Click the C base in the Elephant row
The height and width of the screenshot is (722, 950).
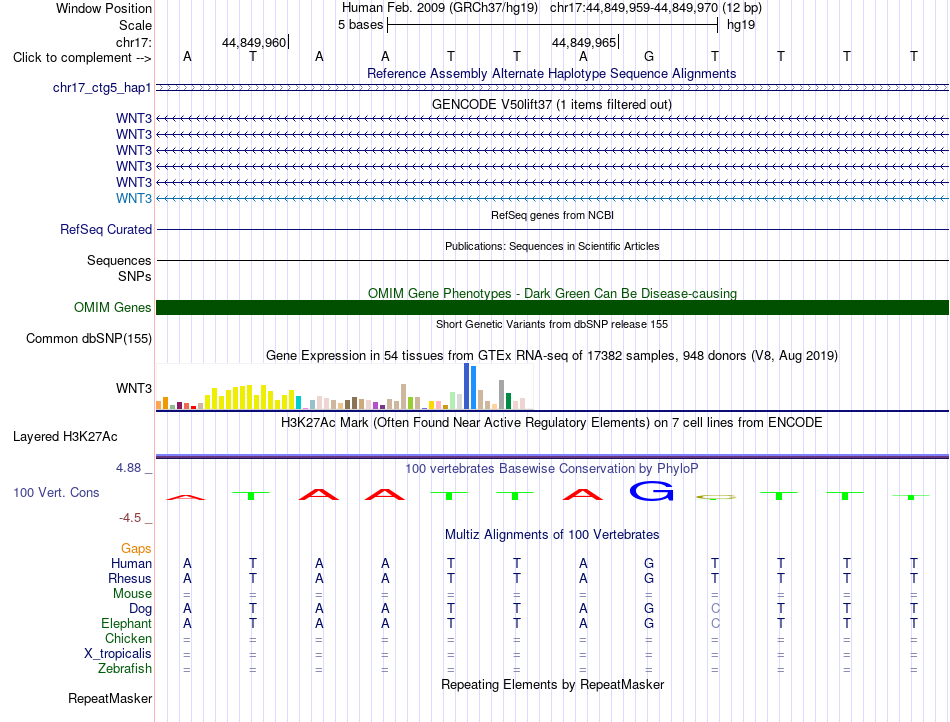pyautogui.click(x=715, y=623)
